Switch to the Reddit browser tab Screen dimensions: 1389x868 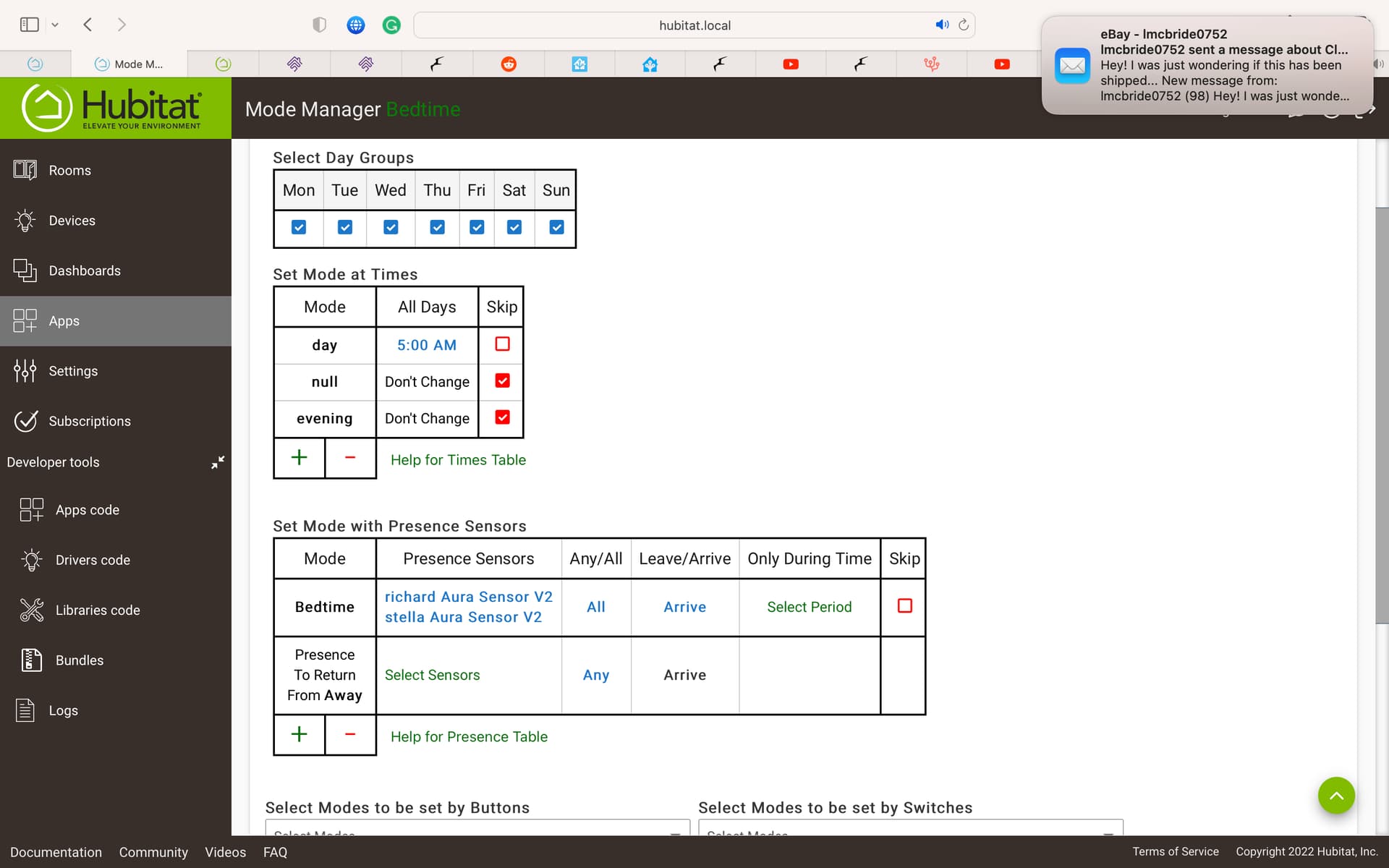[509, 64]
